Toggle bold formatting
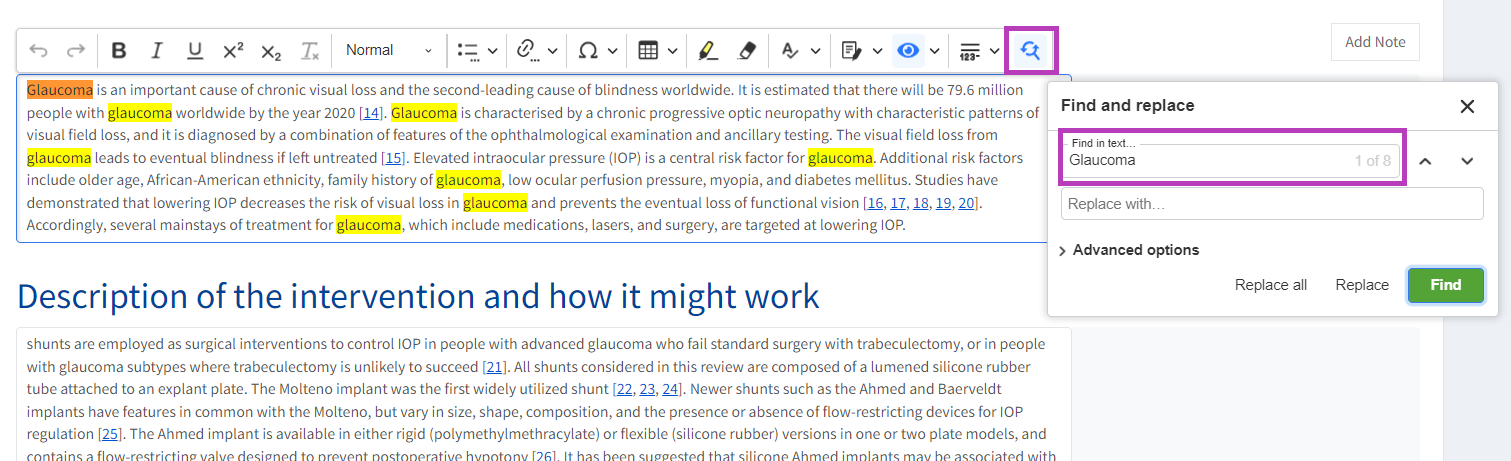The image size is (1511, 461). pyautogui.click(x=119, y=51)
